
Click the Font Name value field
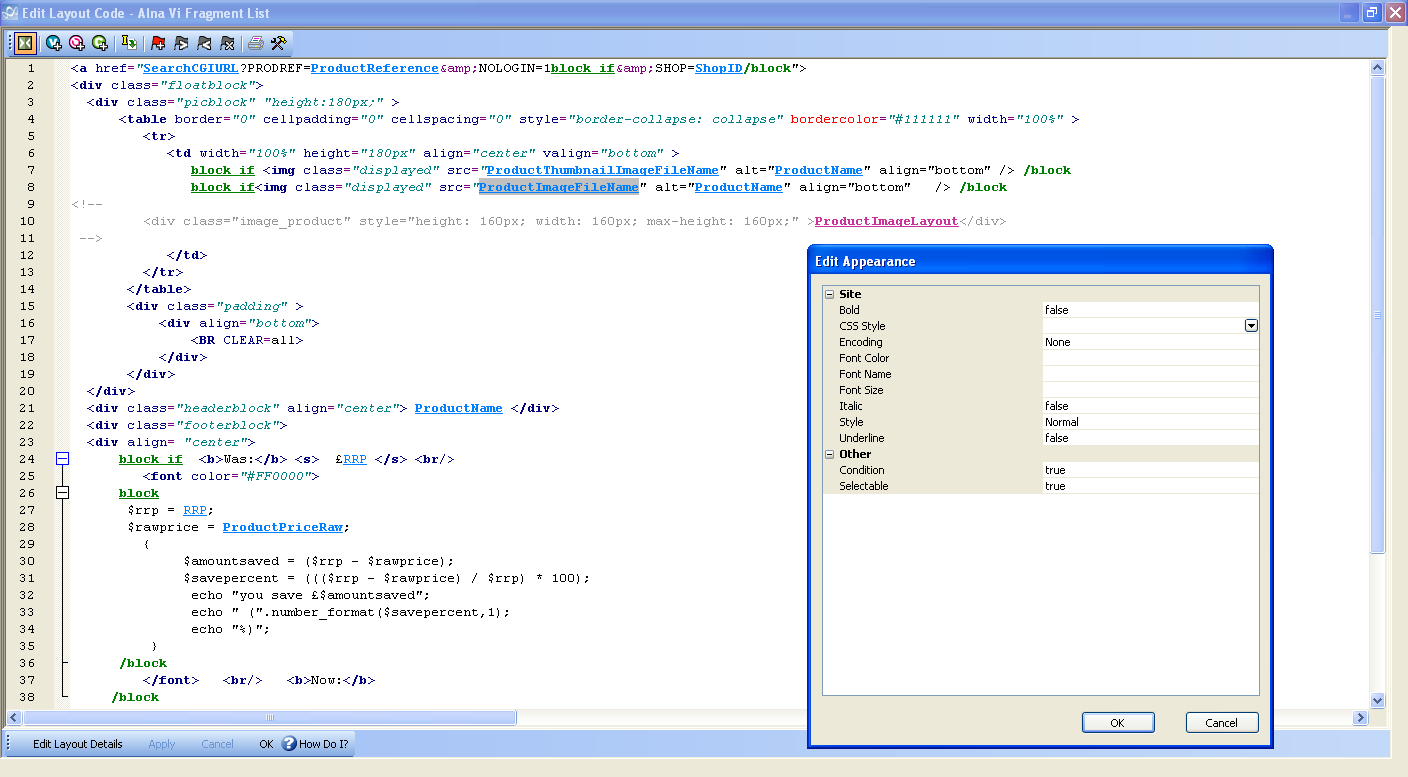click(1149, 374)
